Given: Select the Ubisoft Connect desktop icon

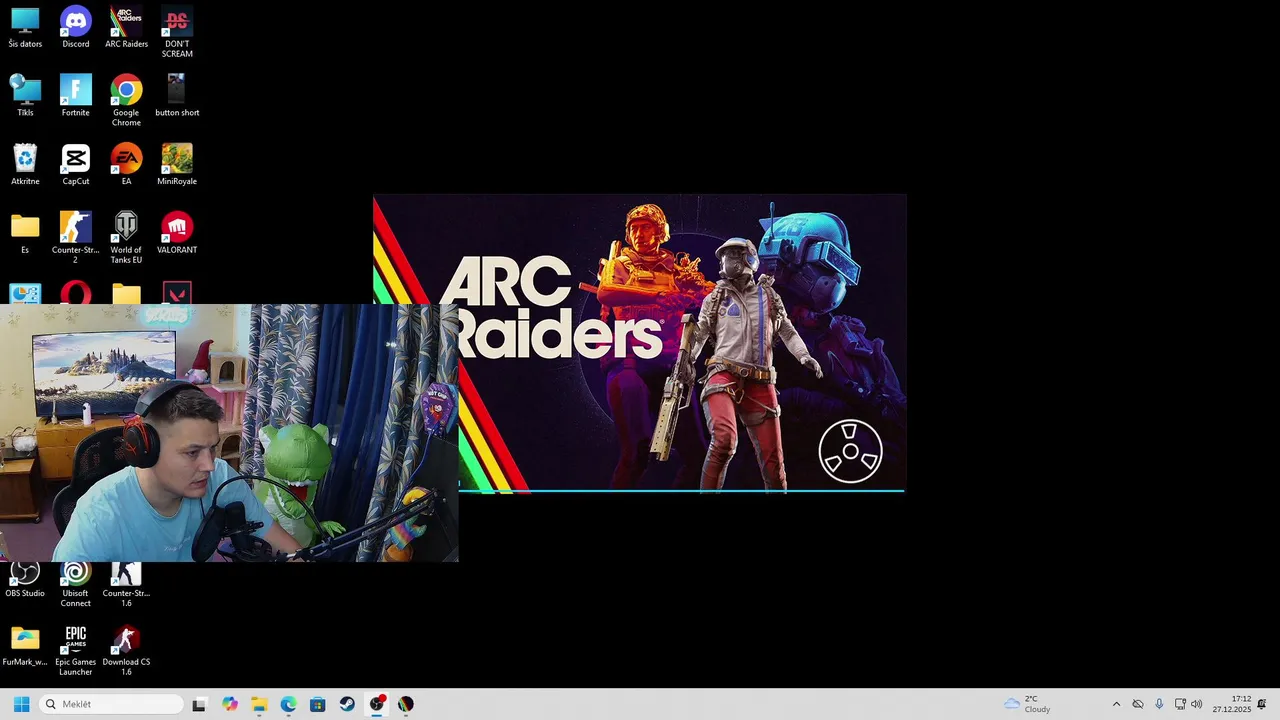Looking at the screenshot, I should coord(76,585).
